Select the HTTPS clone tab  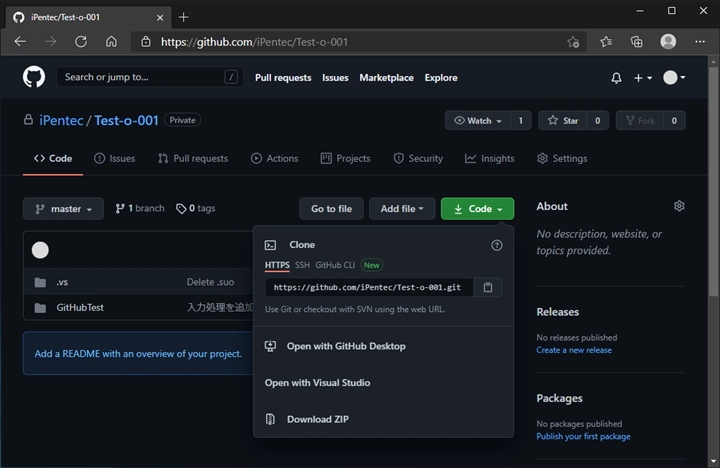[x=277, y=265]
